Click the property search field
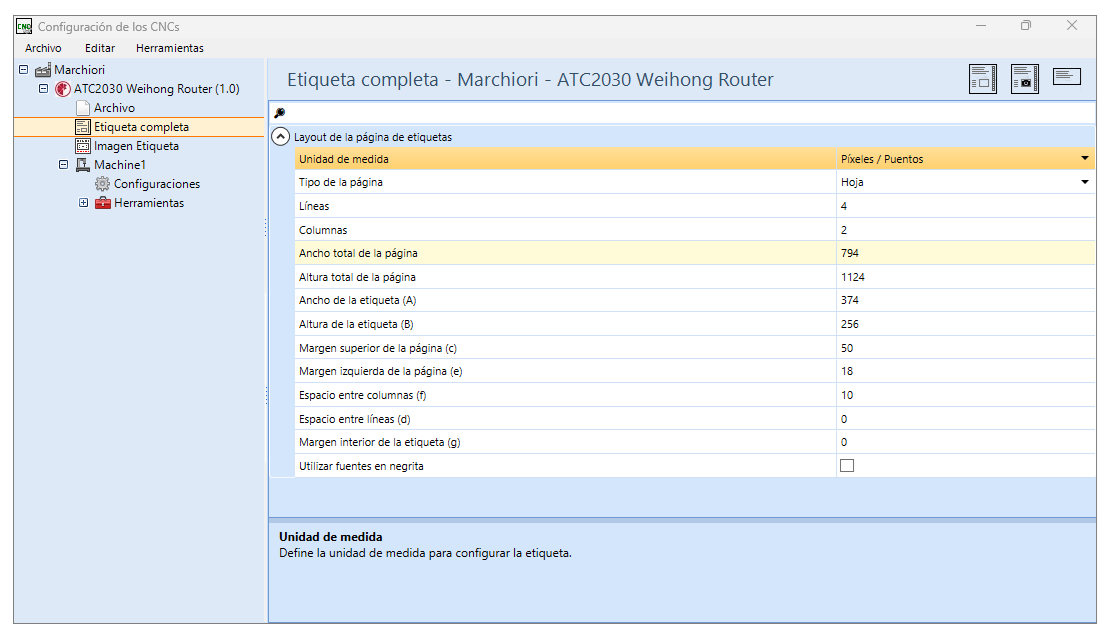Viewport: 1107px width, 634px height. [x=682, y=113]
